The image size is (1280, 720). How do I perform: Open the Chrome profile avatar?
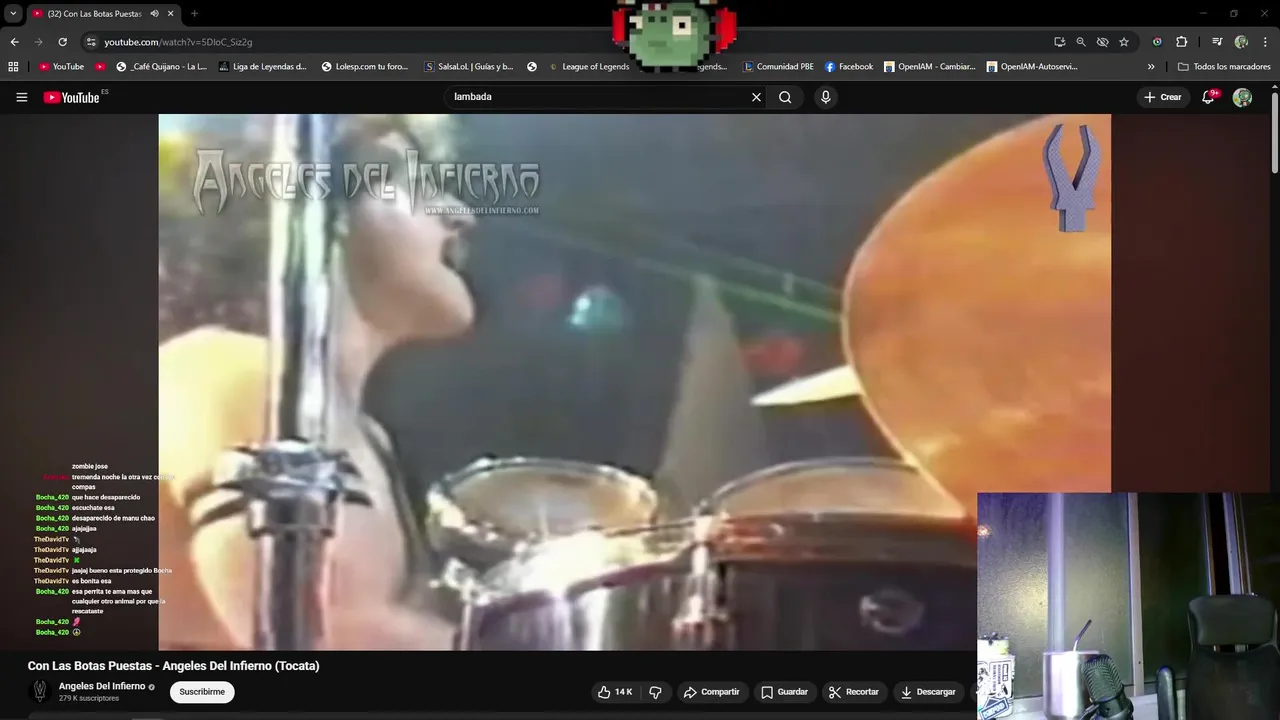click(1241, 42)
